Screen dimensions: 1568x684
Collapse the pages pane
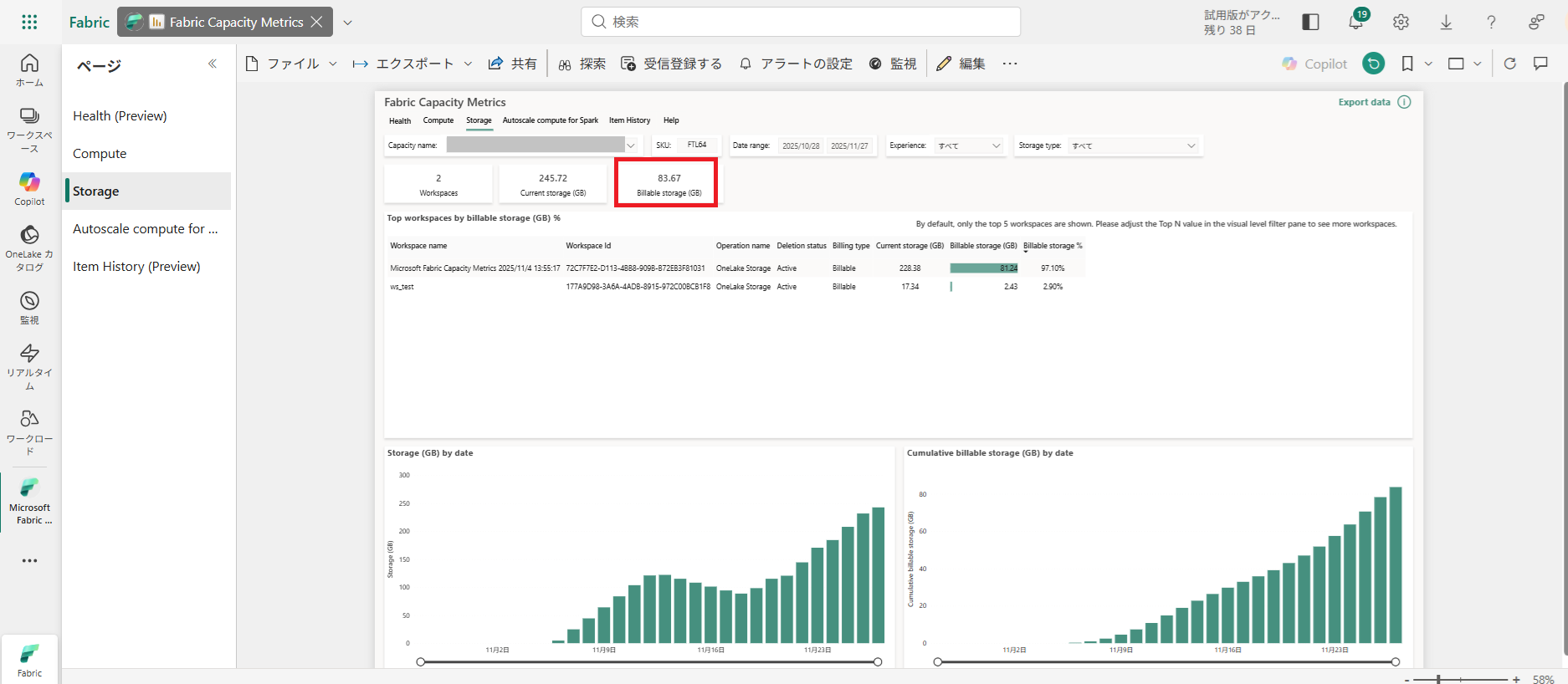213,64
